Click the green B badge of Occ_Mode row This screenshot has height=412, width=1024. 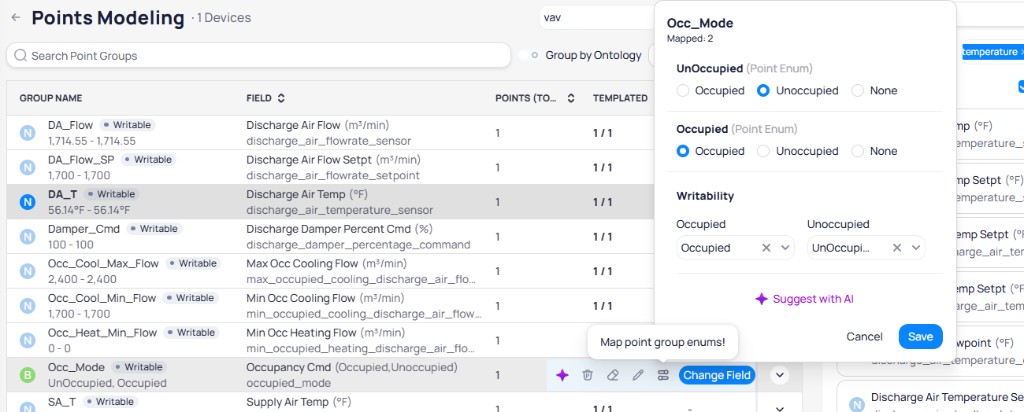(27, 375)
